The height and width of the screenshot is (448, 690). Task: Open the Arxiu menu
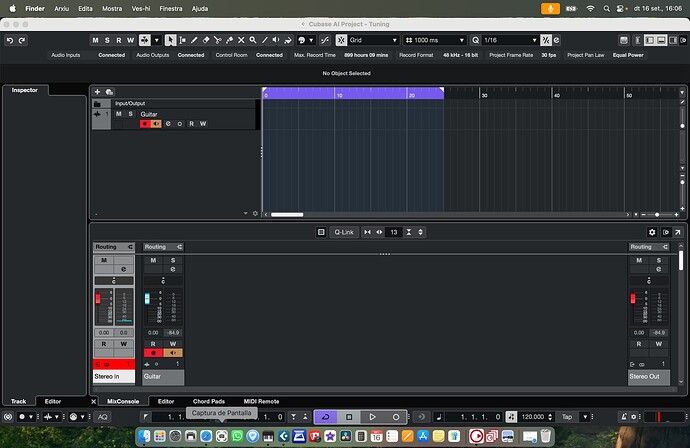coord(62,8)
